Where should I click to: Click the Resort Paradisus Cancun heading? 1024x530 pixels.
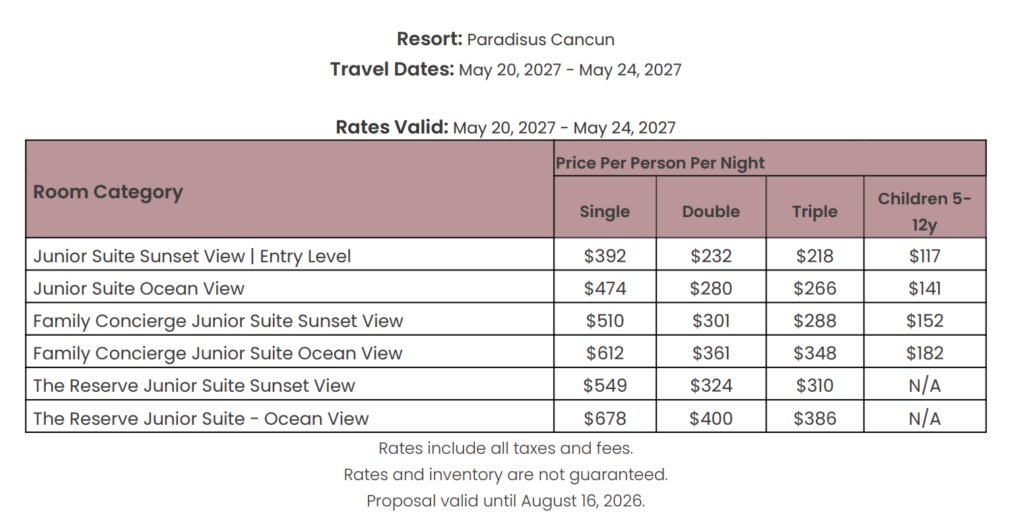pyautogui.click(x=505, y=39)
